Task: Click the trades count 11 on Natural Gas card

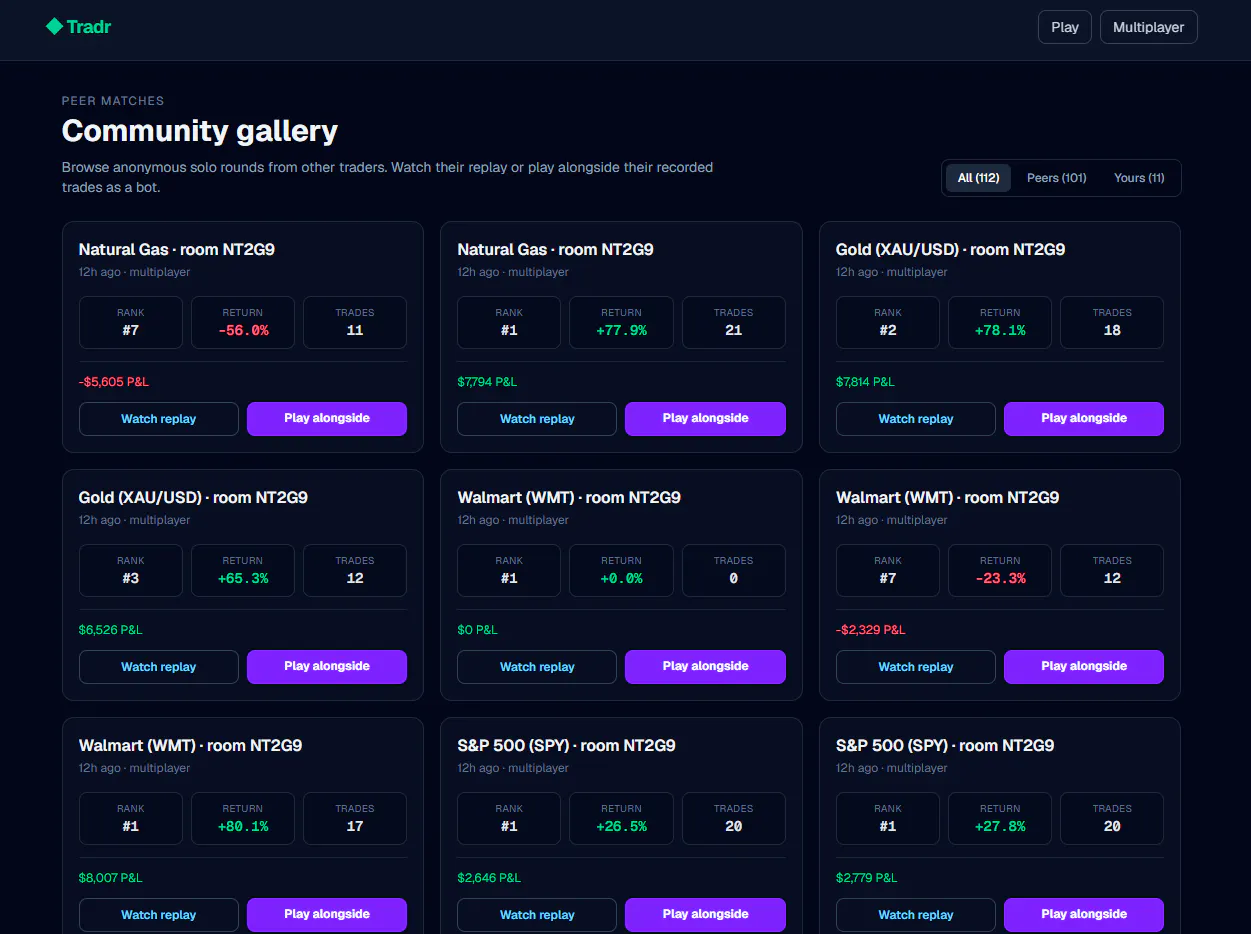Action: (x=355, y=330)
